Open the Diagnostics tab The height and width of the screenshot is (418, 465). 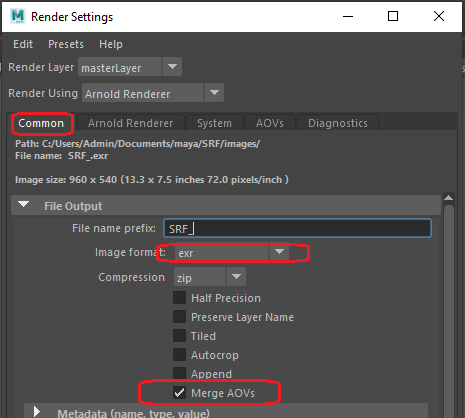pos(338,123)
